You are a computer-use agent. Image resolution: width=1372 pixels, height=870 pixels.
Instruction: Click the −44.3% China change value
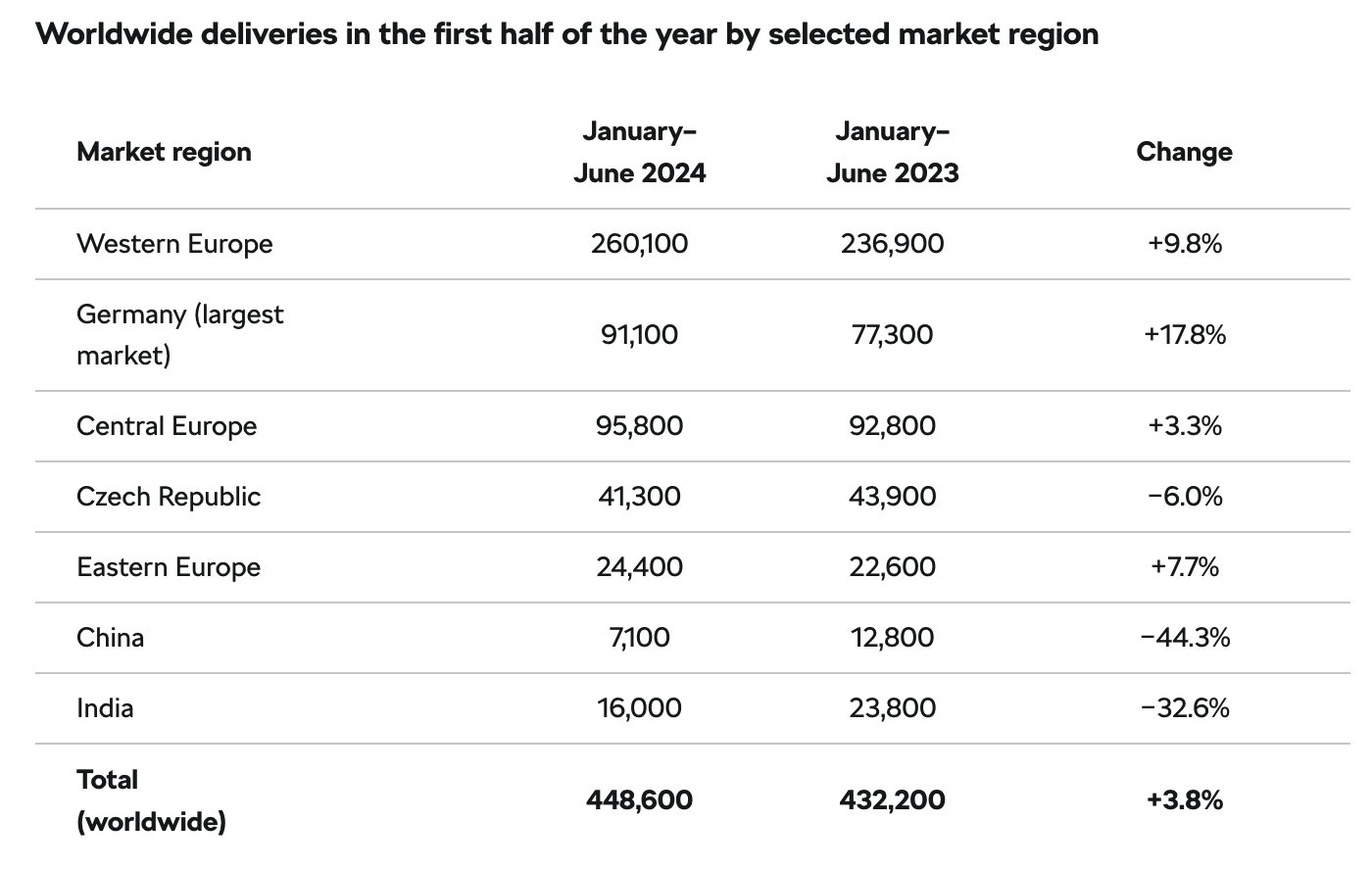click(1184, 638)
